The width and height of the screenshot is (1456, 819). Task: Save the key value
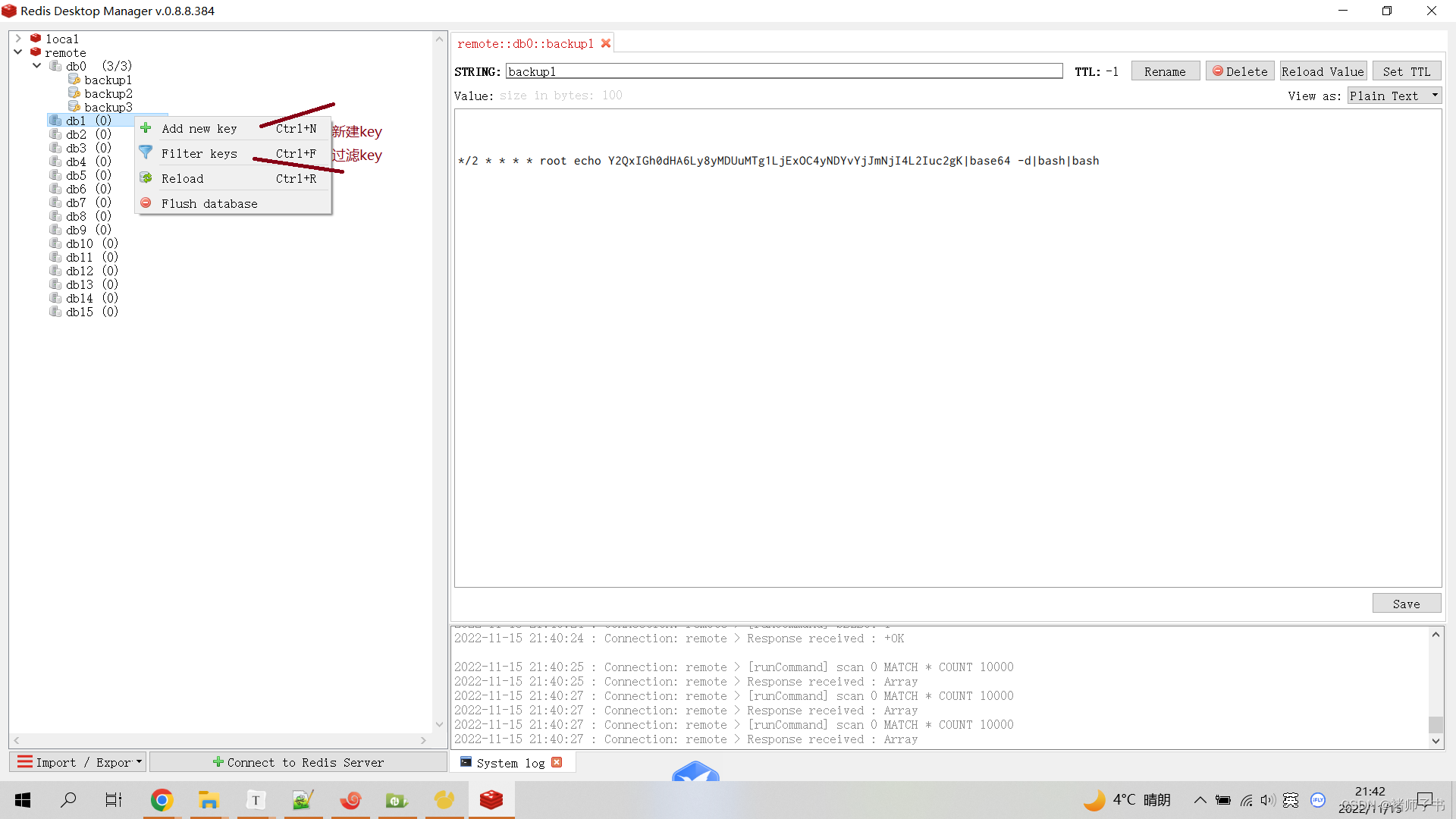1406,604
